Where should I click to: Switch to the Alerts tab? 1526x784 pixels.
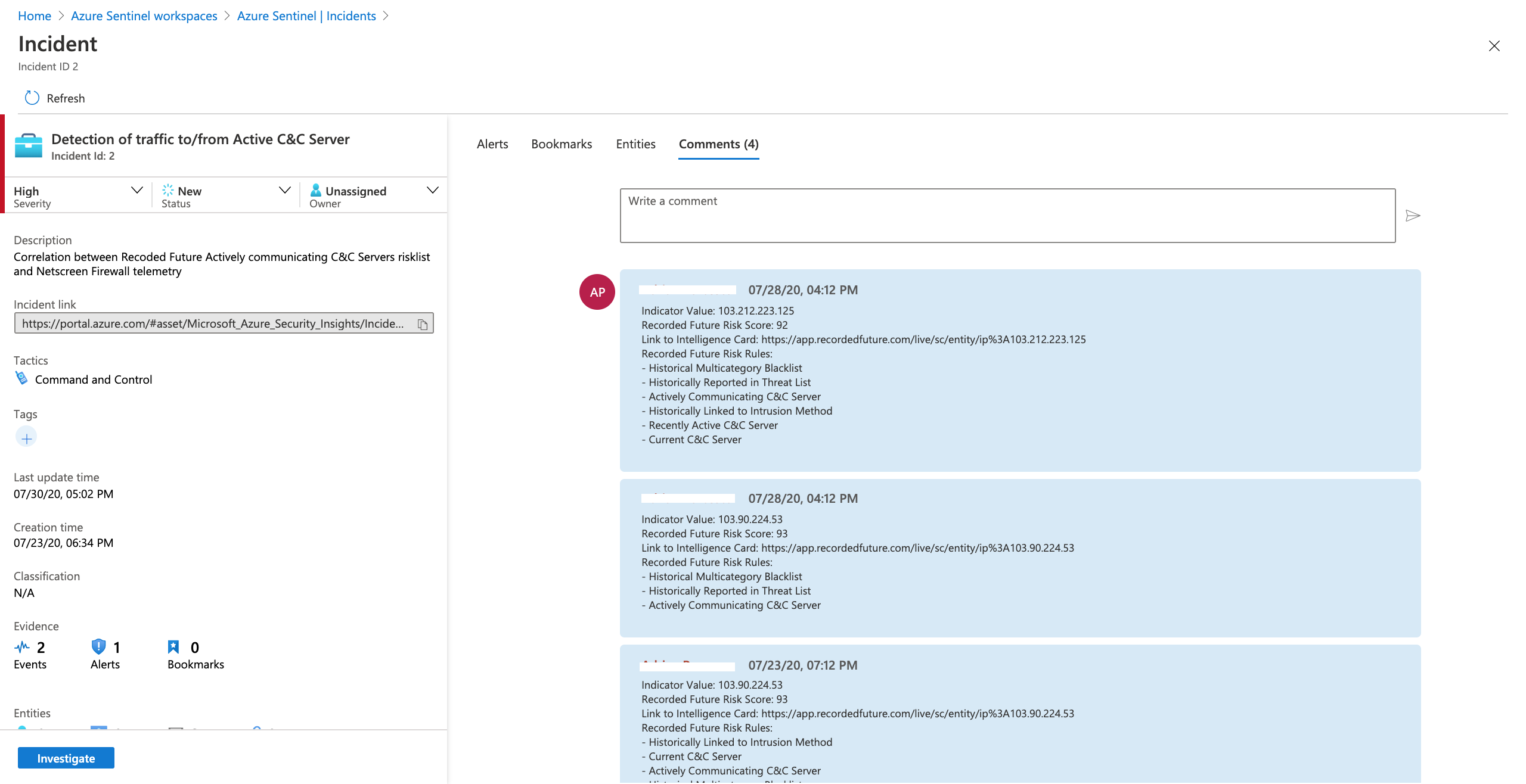click(492, 144)
